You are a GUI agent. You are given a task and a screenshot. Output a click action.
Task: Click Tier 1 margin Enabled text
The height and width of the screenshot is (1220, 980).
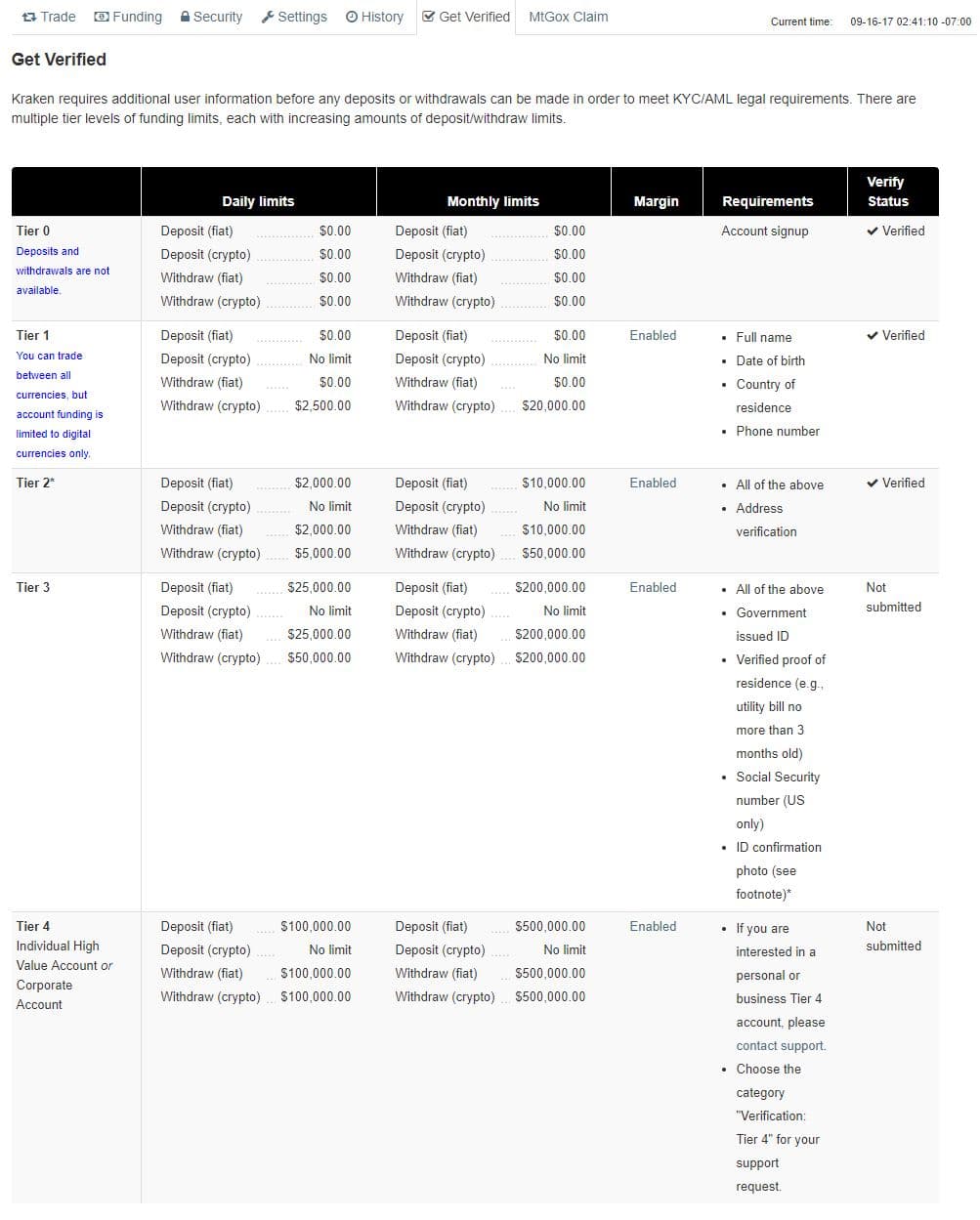[x=653, y=336]
